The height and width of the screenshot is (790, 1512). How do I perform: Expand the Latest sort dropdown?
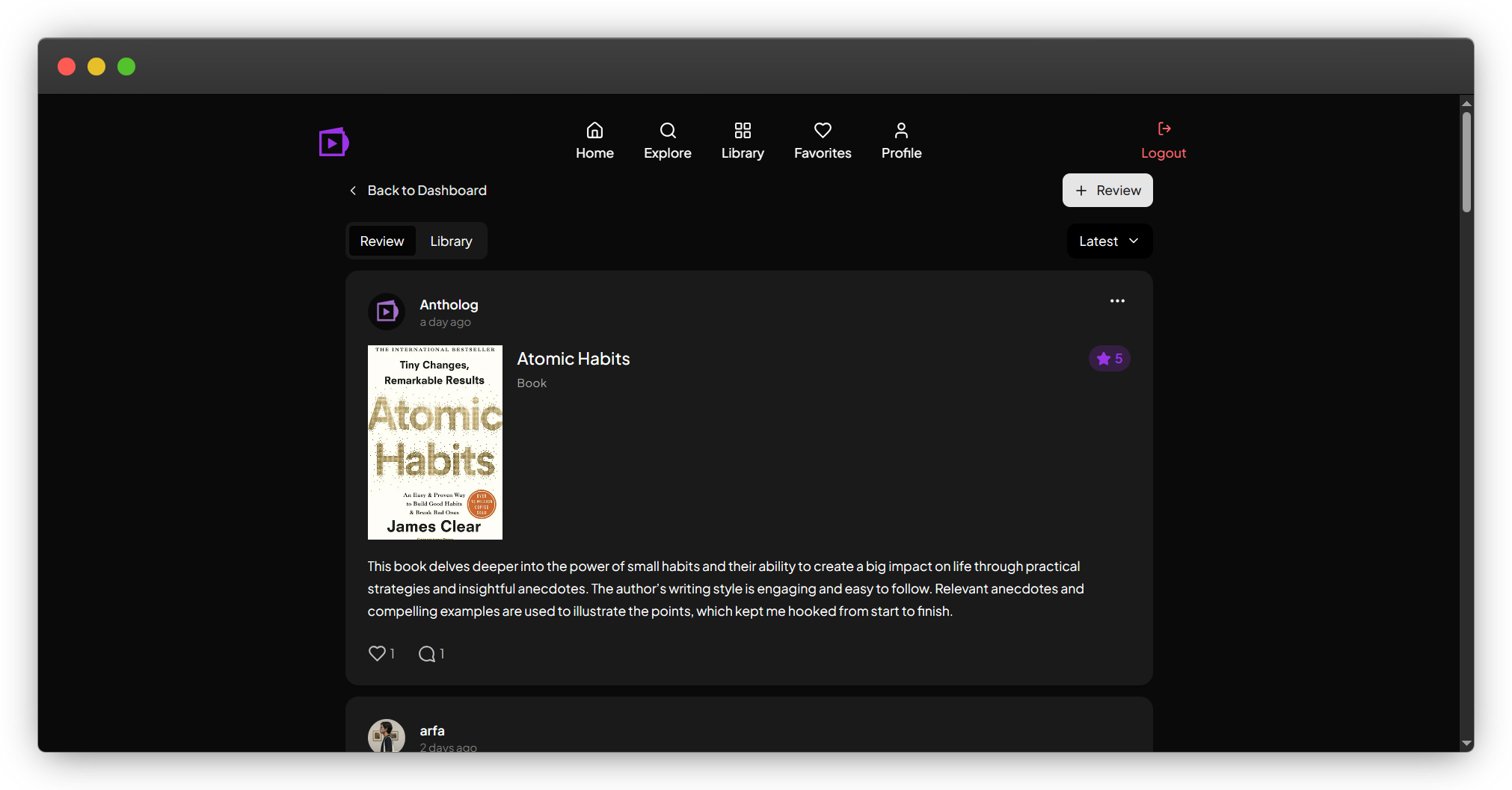tap(1109, 241)
